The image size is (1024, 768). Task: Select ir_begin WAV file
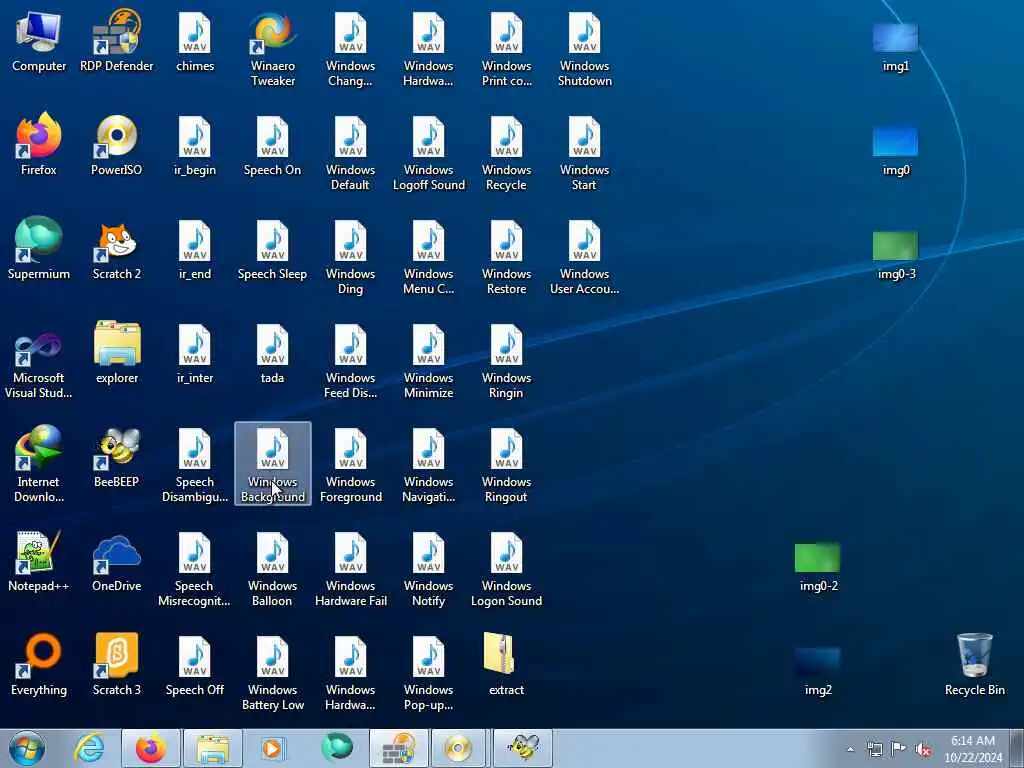195,146
